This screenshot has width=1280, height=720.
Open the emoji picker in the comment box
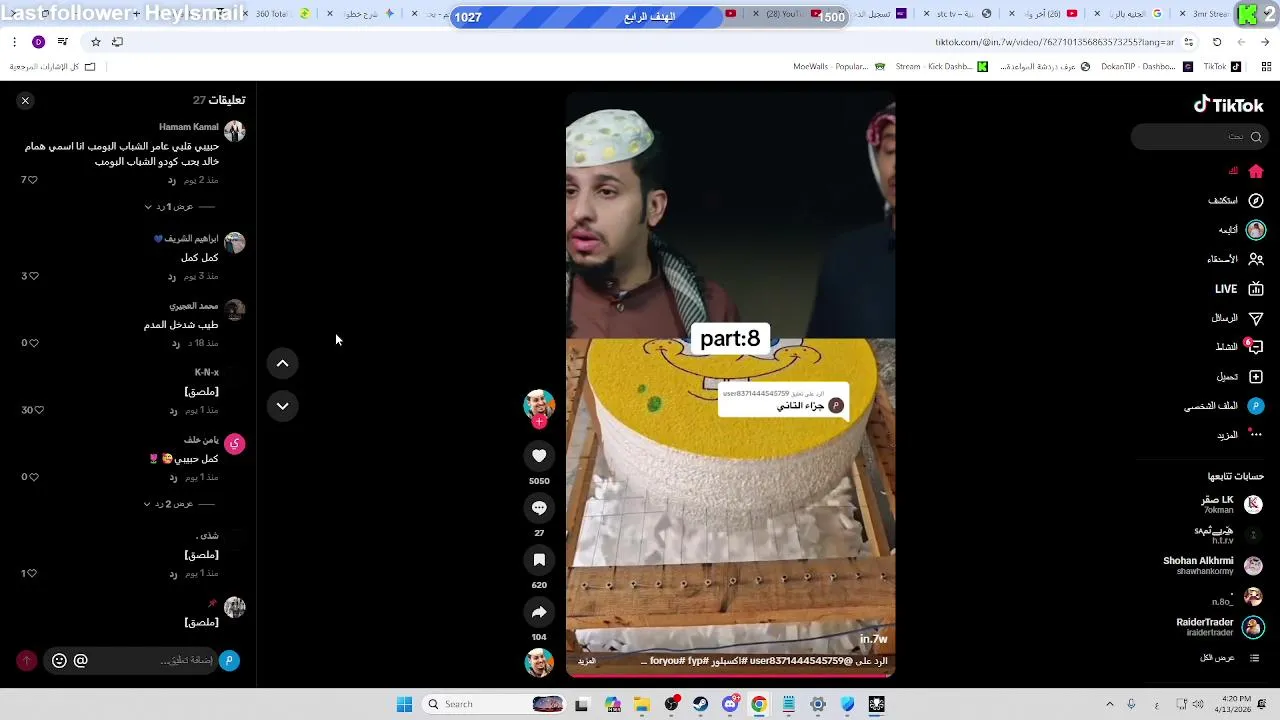[59, 660]
